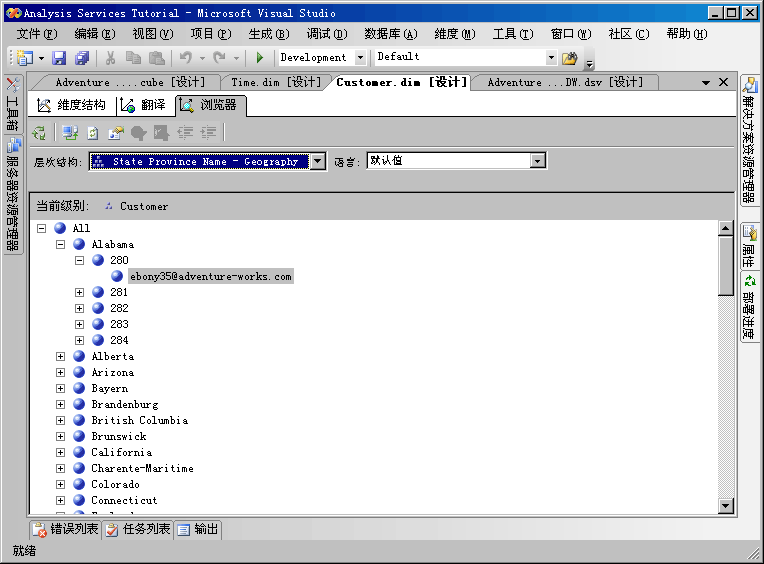Click the New Project toolbar icon
Viewport: 764px width, 564px height.
[25, 58]
